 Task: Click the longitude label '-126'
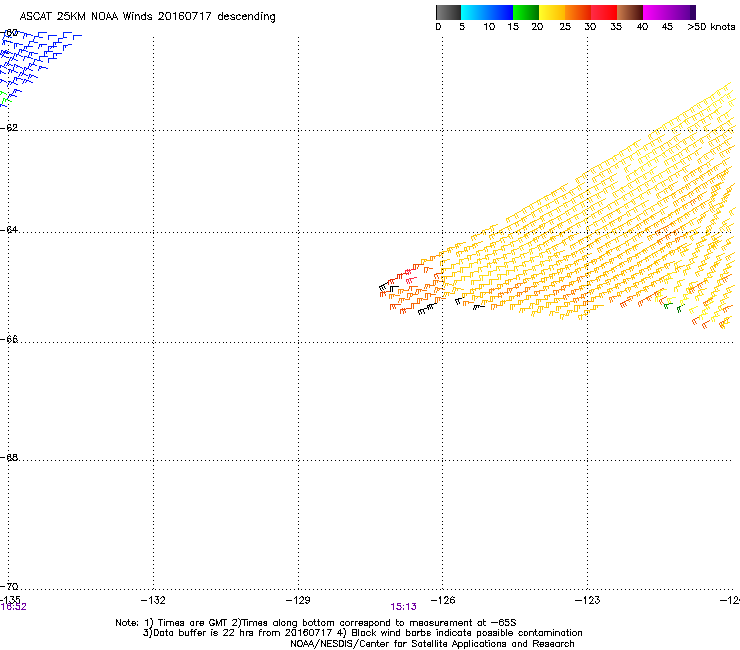click(x=443, y=600)
